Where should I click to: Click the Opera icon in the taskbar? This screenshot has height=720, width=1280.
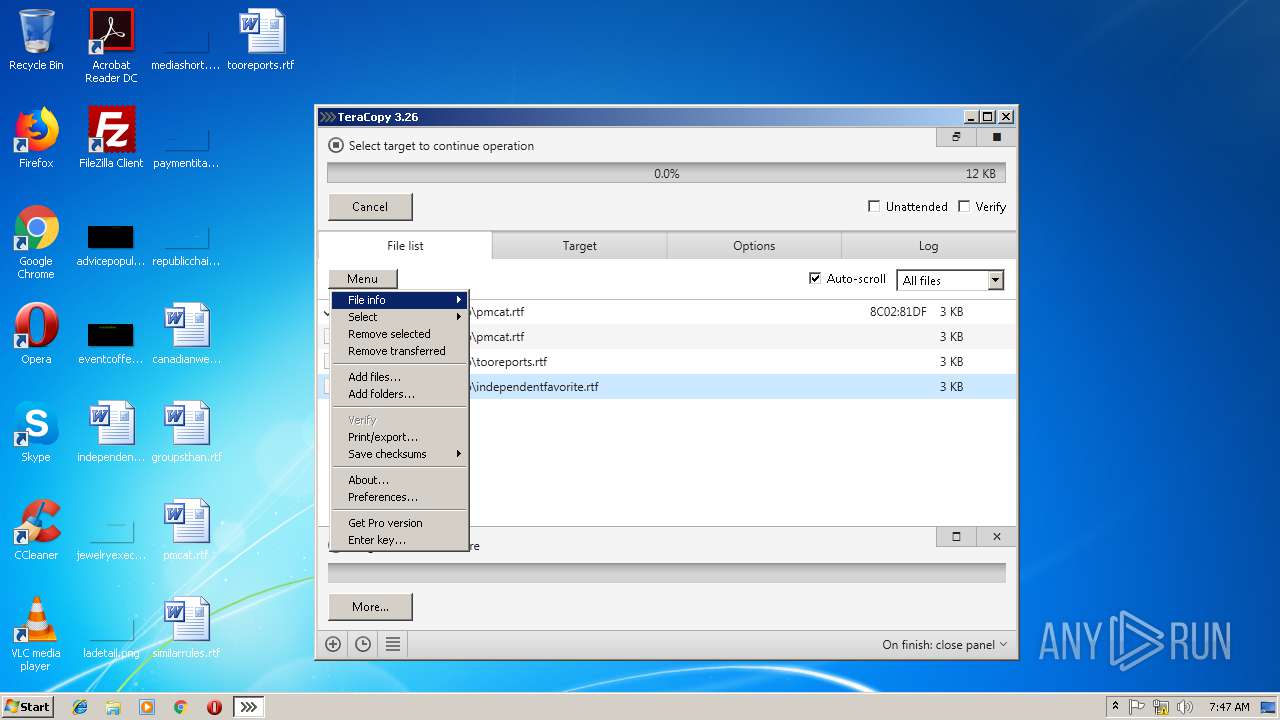[x=214, y=707]
